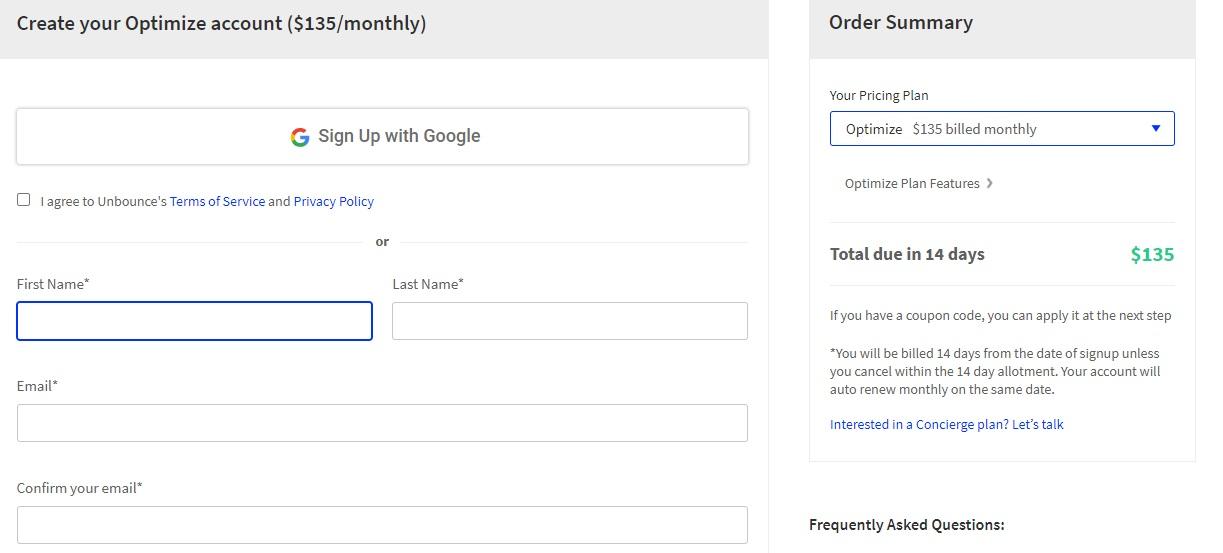Click the chevron beside Optimize Plan Features
The image size is (1223, 553).
click(x=989, y=183)
